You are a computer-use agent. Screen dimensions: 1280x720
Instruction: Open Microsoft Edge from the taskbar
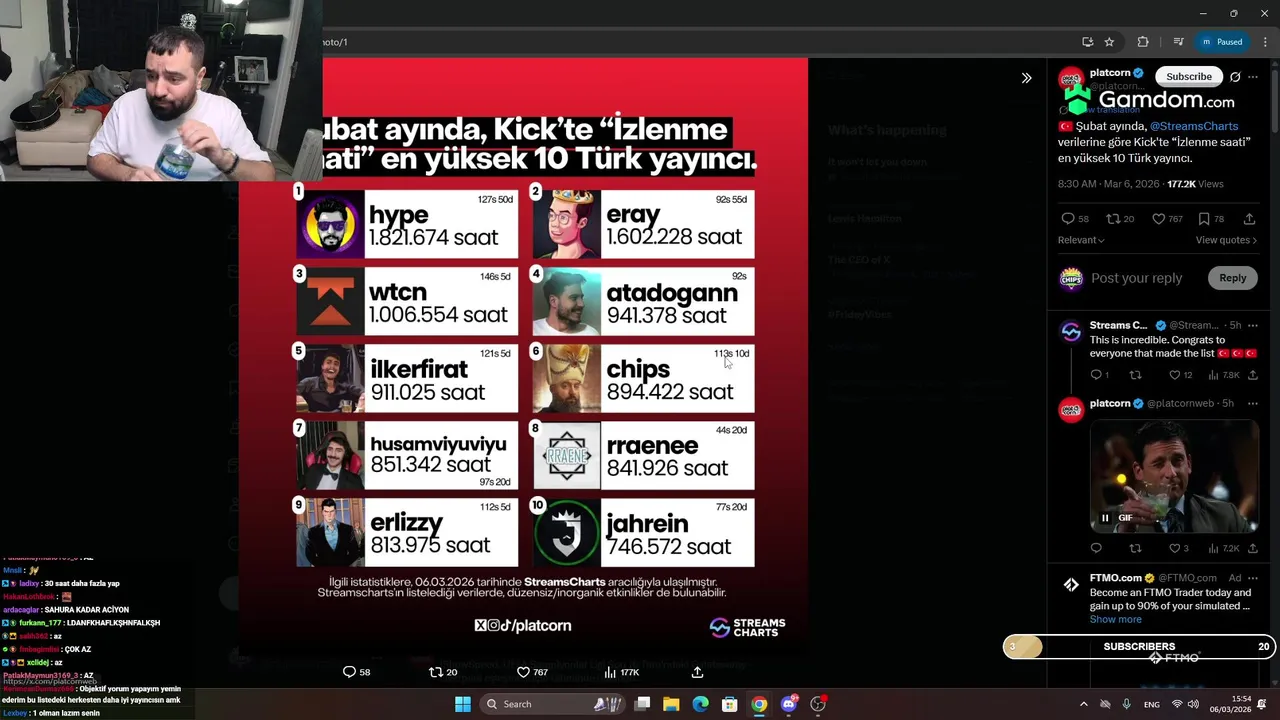(700, 704)
